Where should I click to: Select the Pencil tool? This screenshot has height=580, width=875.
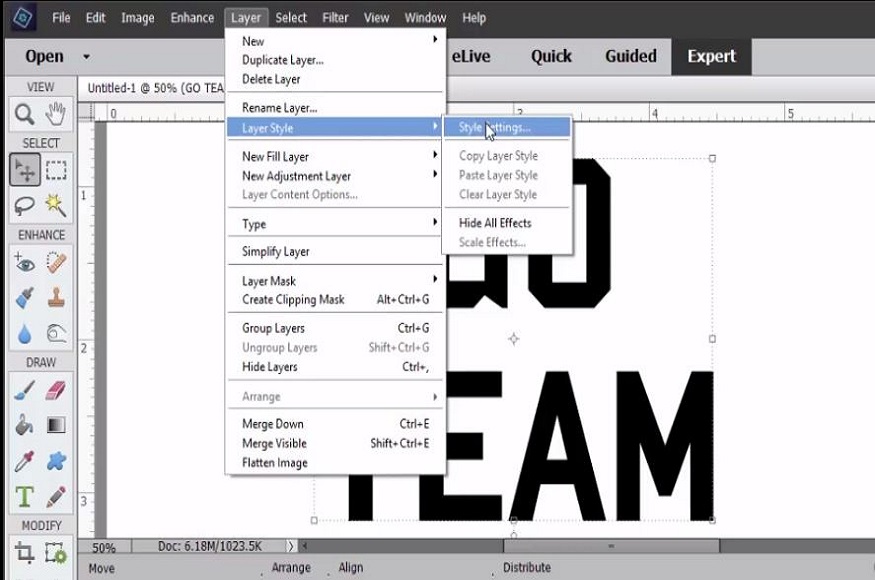tap(56, 497)
